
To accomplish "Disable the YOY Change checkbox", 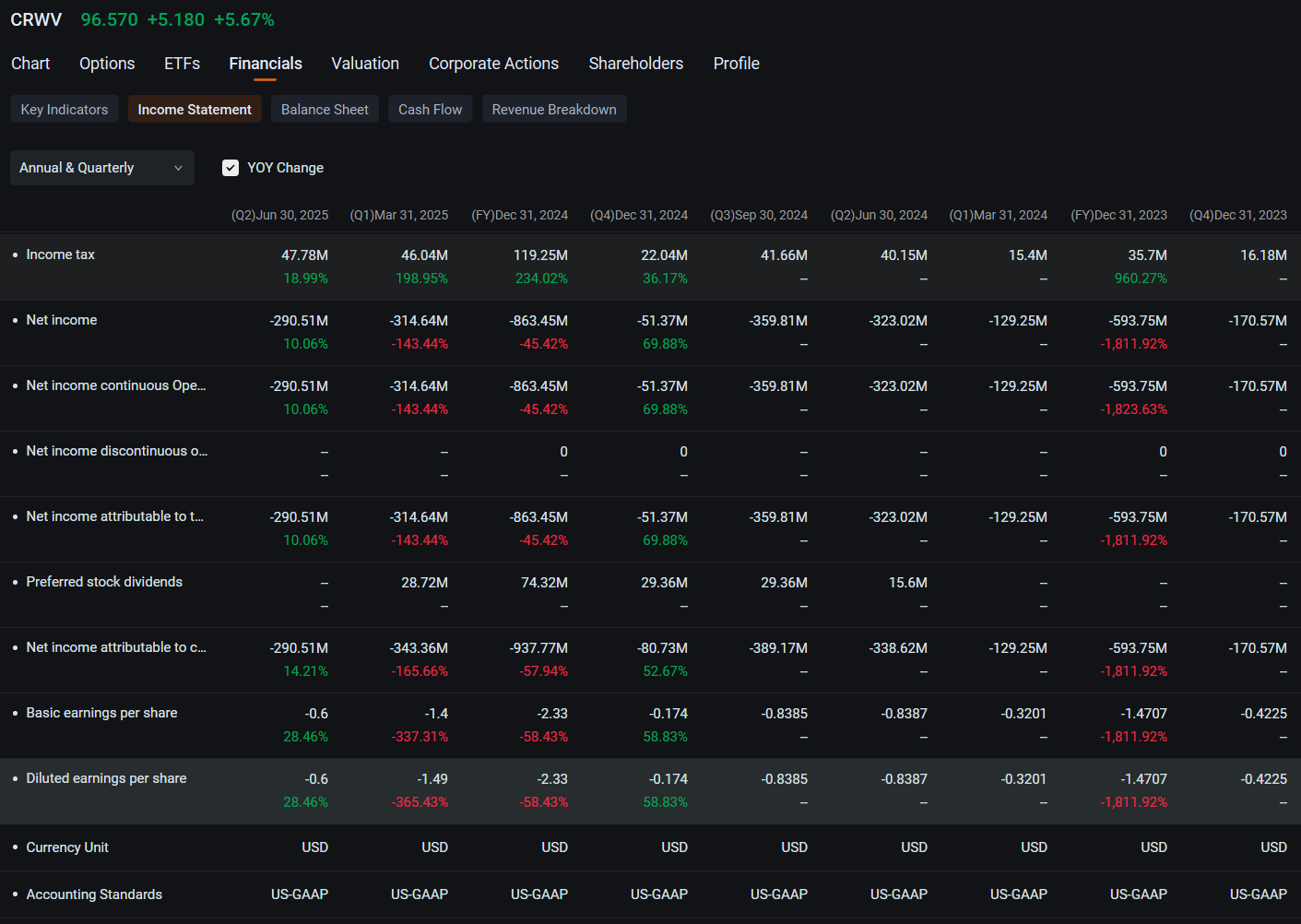I will pyautogui.click(x=230, y=167).
